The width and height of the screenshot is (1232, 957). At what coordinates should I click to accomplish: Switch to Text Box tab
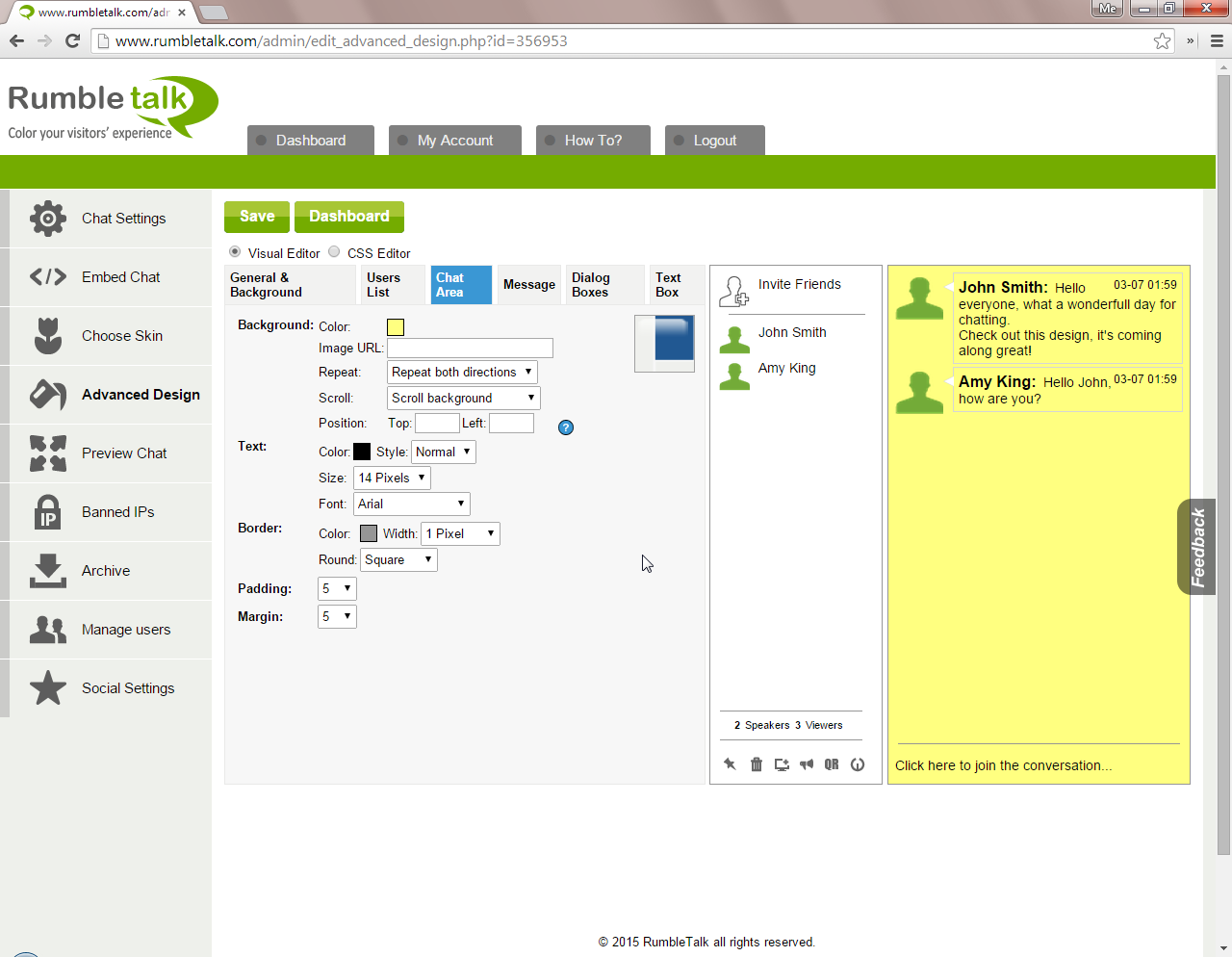coord(677,285)
